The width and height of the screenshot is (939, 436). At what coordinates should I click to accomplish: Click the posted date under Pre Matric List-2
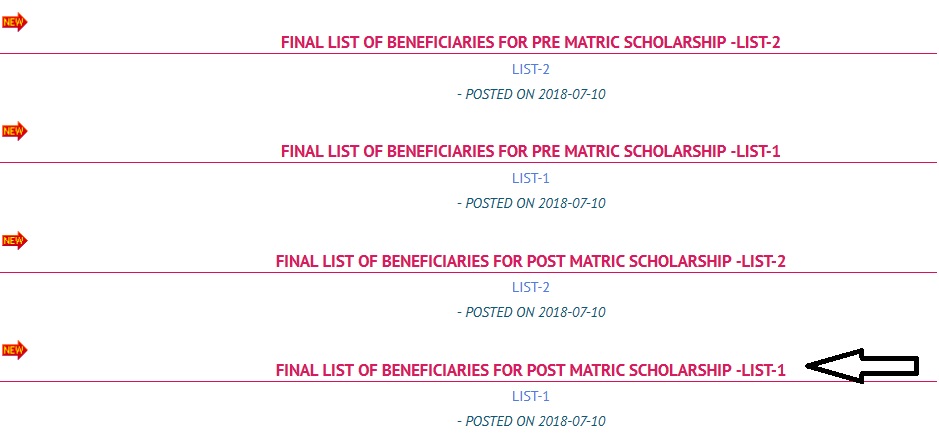click(531, 95)
